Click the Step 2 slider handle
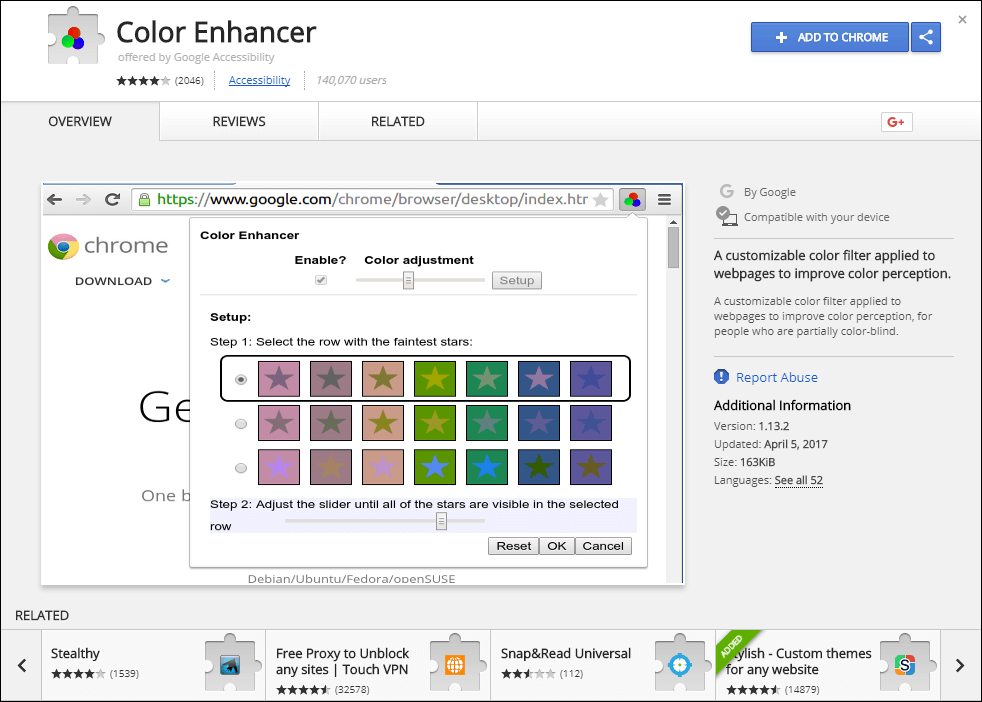The height and width of the screenshot is (702, 982). point(442,520)
